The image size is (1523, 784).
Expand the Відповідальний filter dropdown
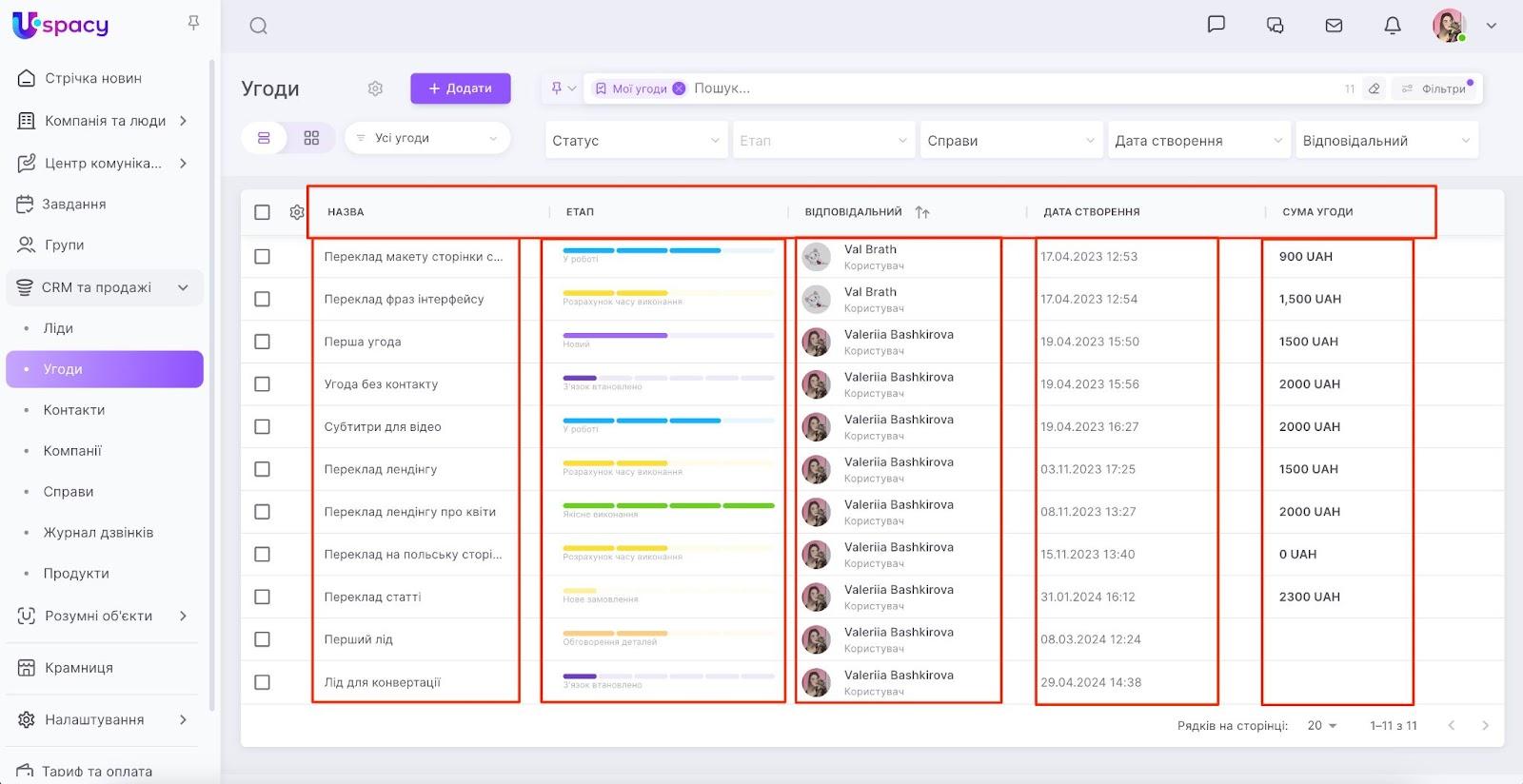1386,141
